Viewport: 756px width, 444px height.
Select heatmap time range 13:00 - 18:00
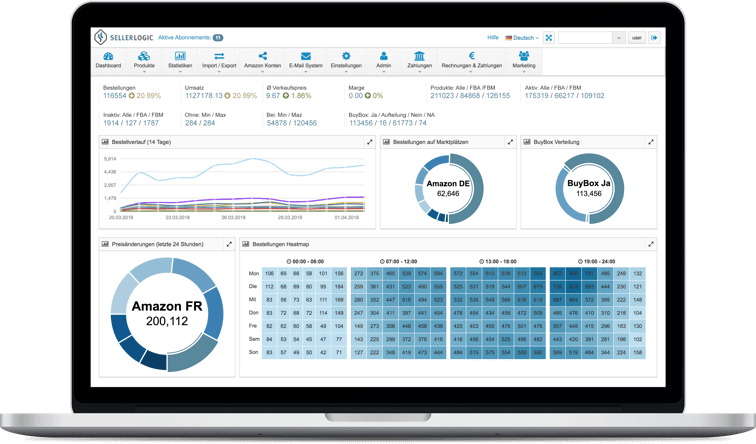[x=498, y=261]
